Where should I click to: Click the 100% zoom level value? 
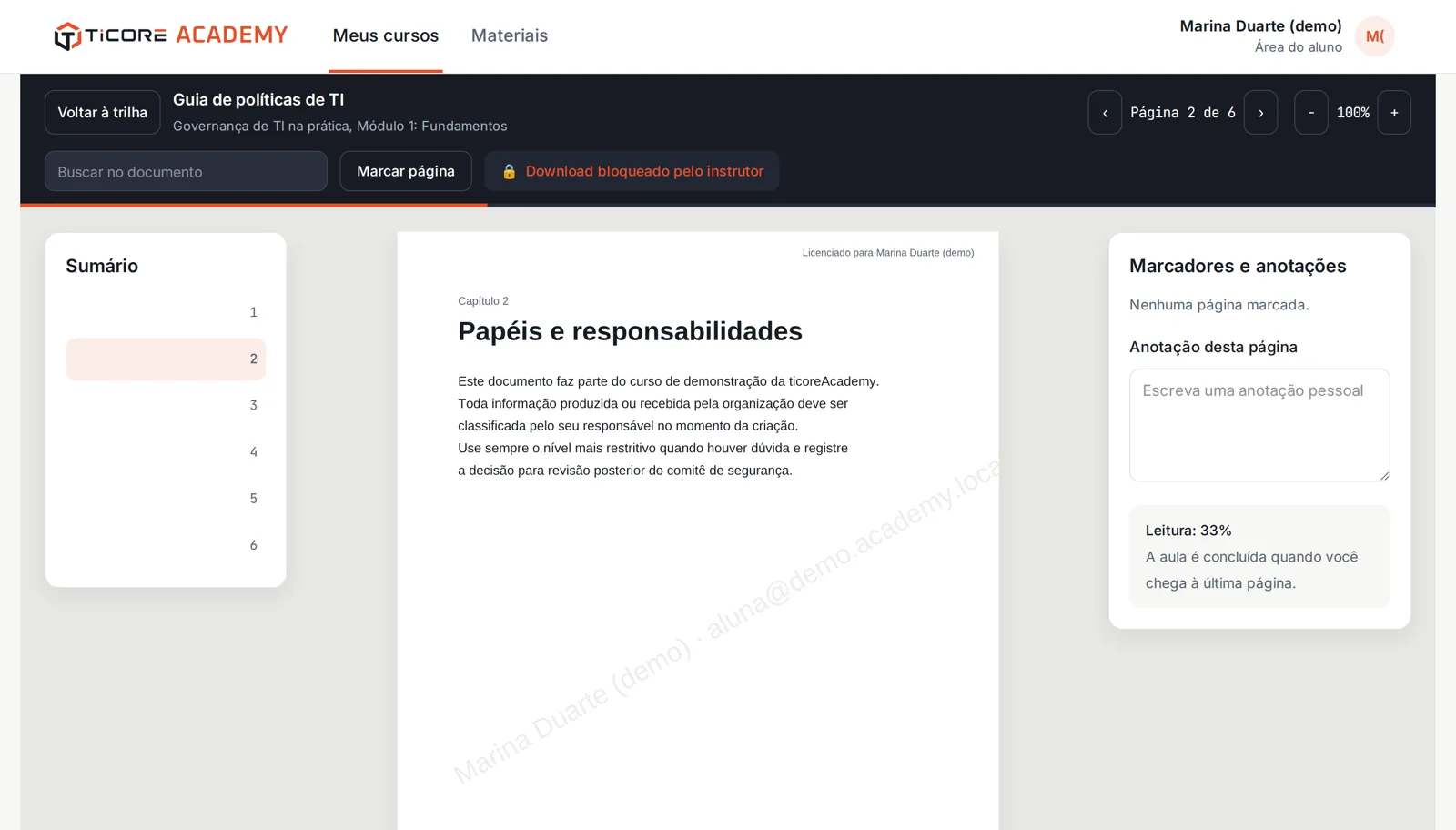click(x=1352, y=113)
